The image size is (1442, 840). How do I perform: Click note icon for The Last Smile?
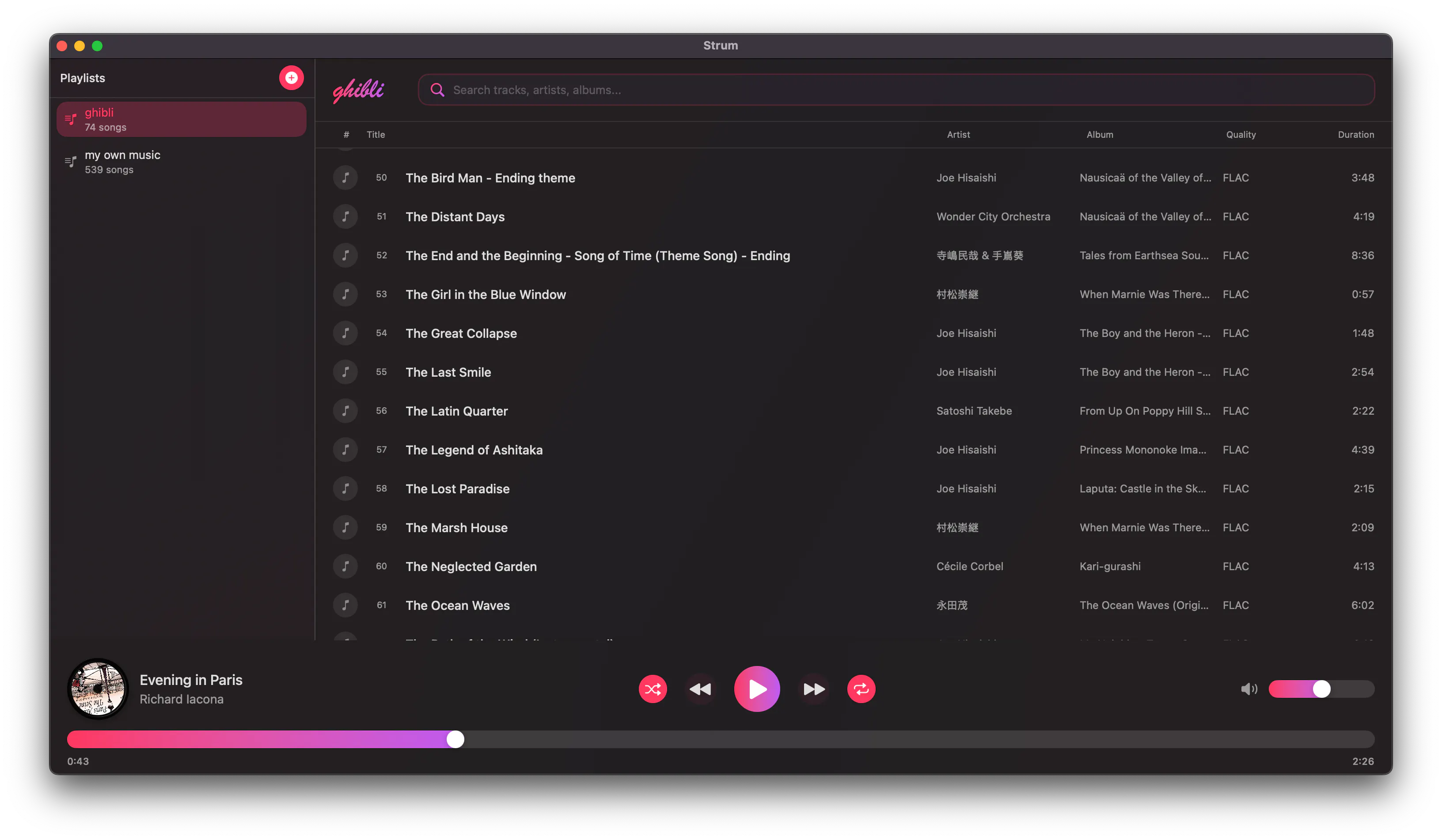point(345,372)
